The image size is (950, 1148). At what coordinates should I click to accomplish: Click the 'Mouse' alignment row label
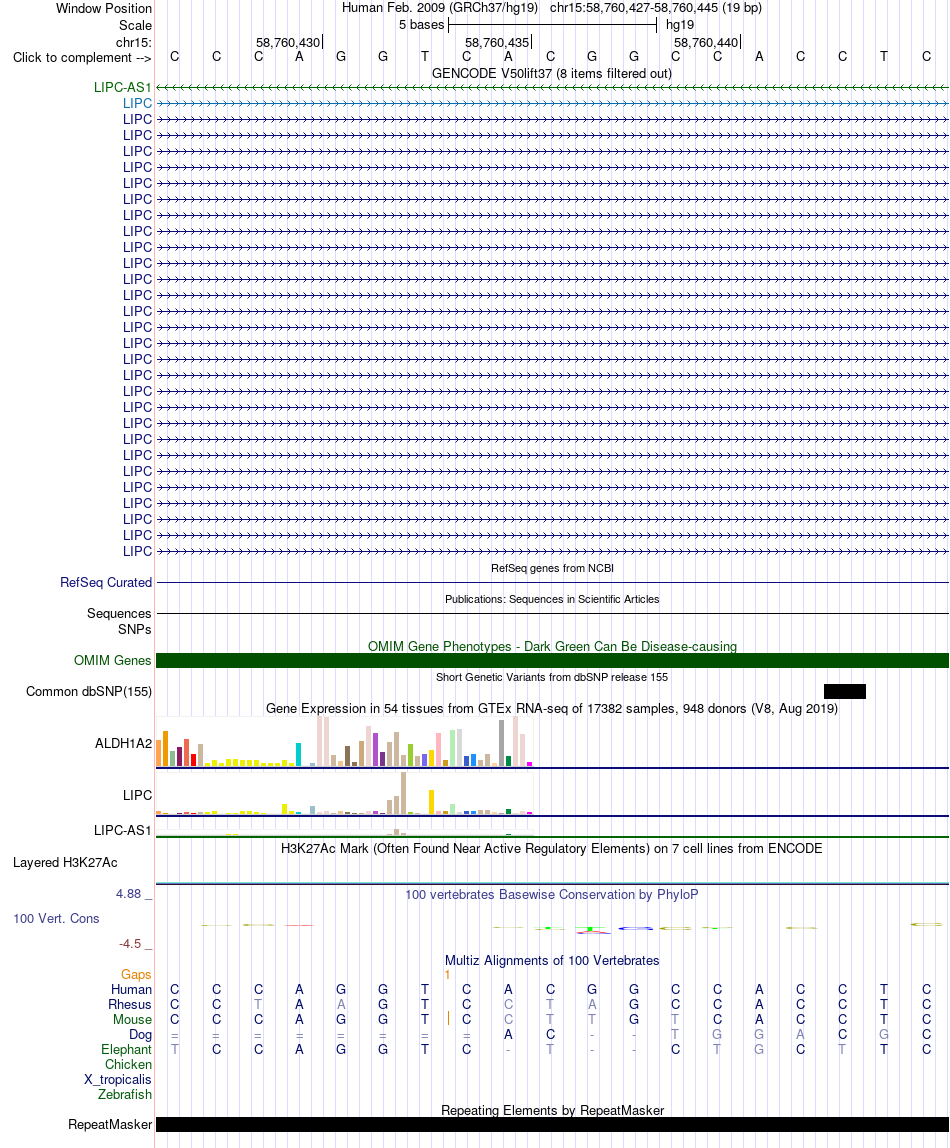[132, 1020]
